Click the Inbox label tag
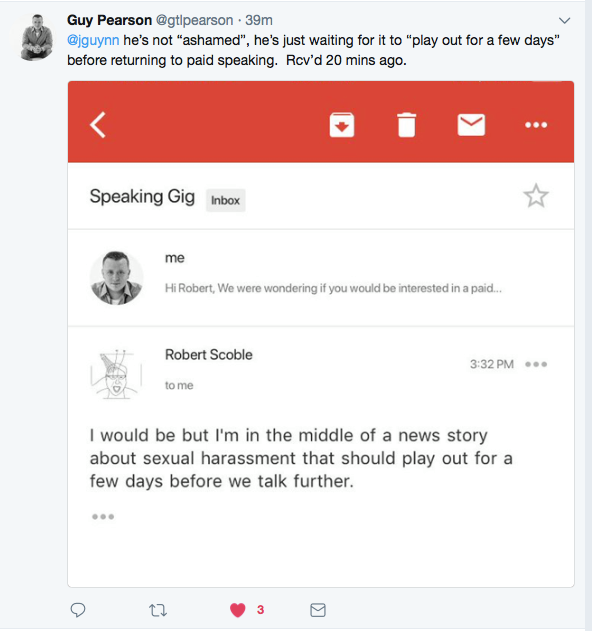Viewport: 592px width, 631px height. point(225,200)
